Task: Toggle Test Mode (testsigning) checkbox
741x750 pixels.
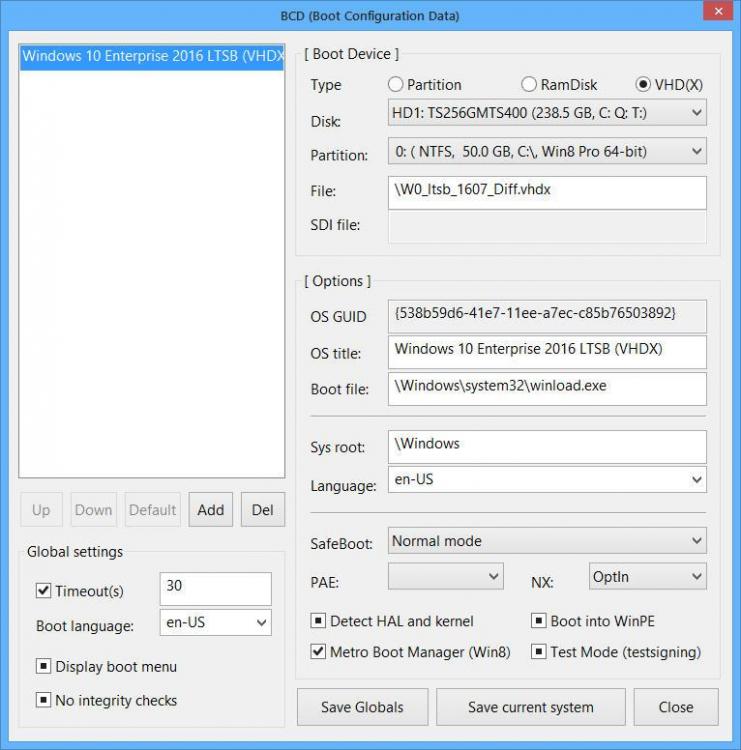Action: click(x=538, y=652)
